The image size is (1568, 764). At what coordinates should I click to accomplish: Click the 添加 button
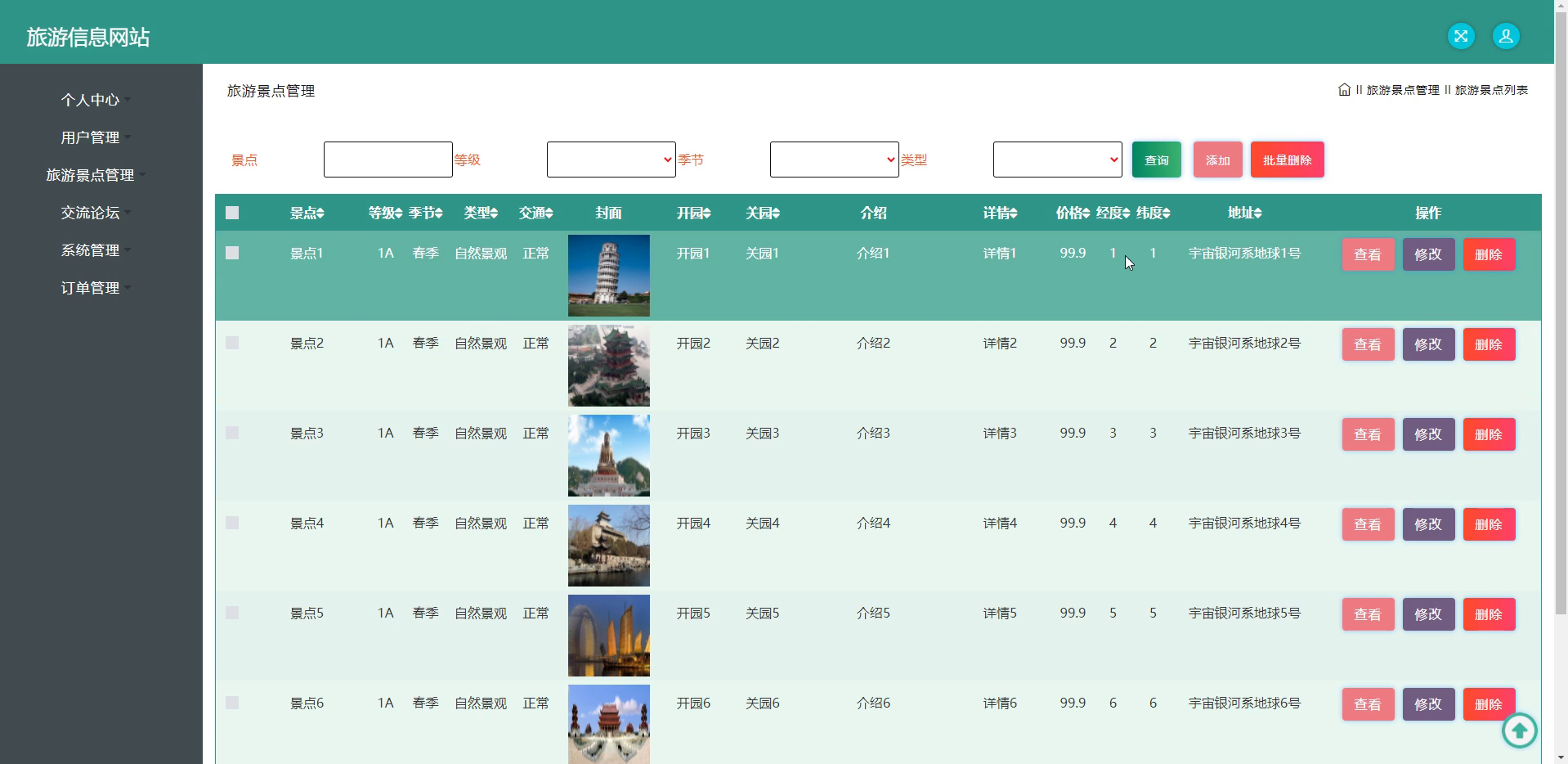pos(1217,160)
